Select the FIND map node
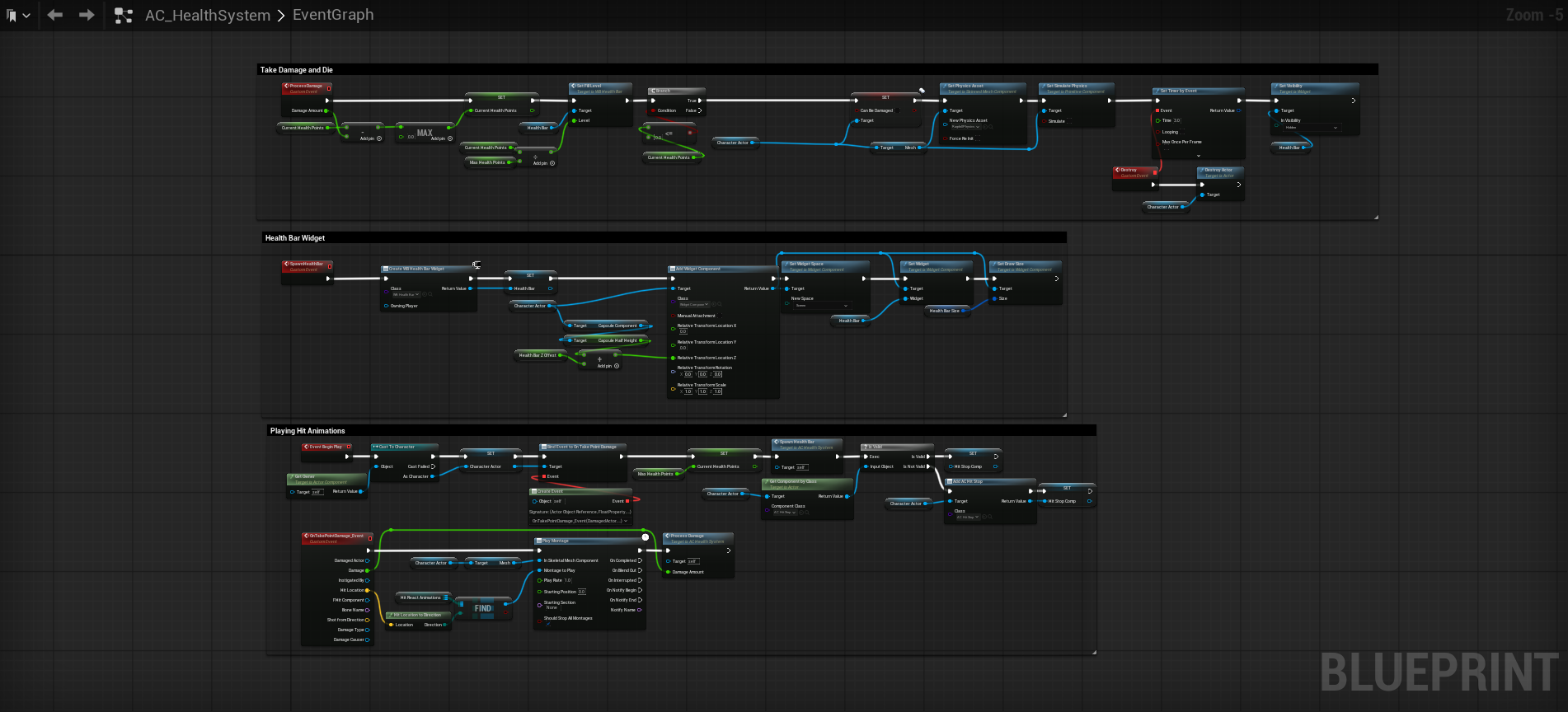The width and height of the screenshot is (1568, 712). (483, 608)
